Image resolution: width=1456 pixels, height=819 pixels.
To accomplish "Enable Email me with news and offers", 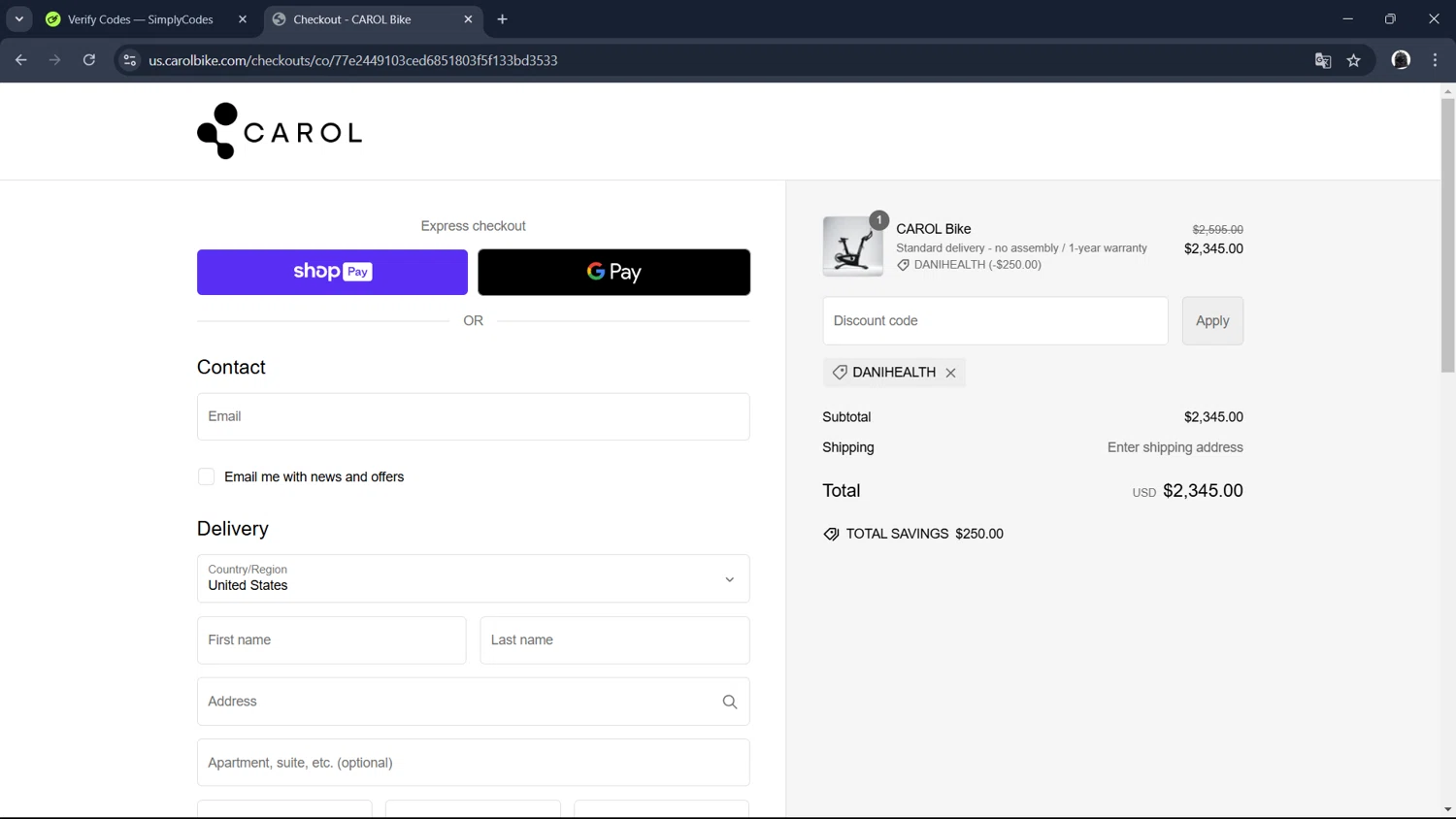I will (x=206, y=476).
